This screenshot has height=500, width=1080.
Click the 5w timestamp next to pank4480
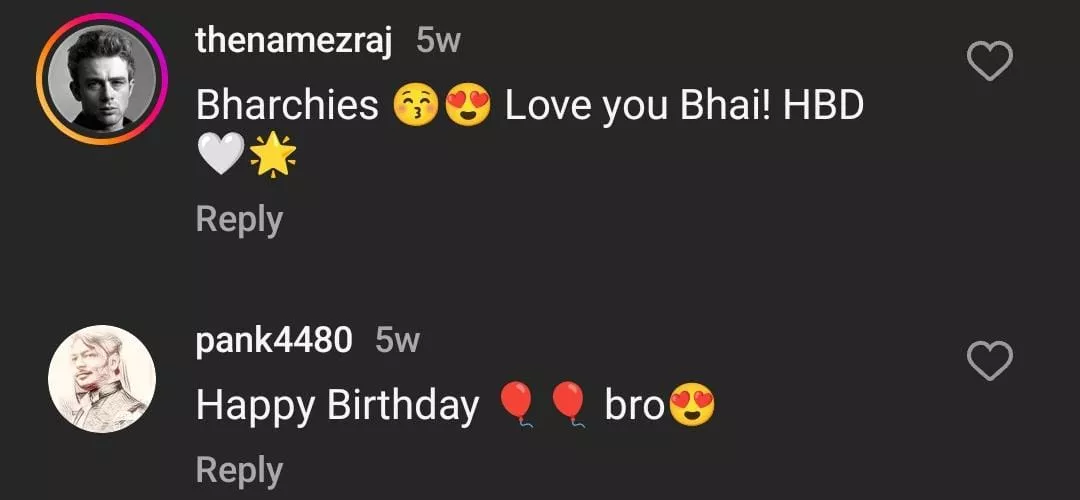pyautogui.click(x=397, y=340)
